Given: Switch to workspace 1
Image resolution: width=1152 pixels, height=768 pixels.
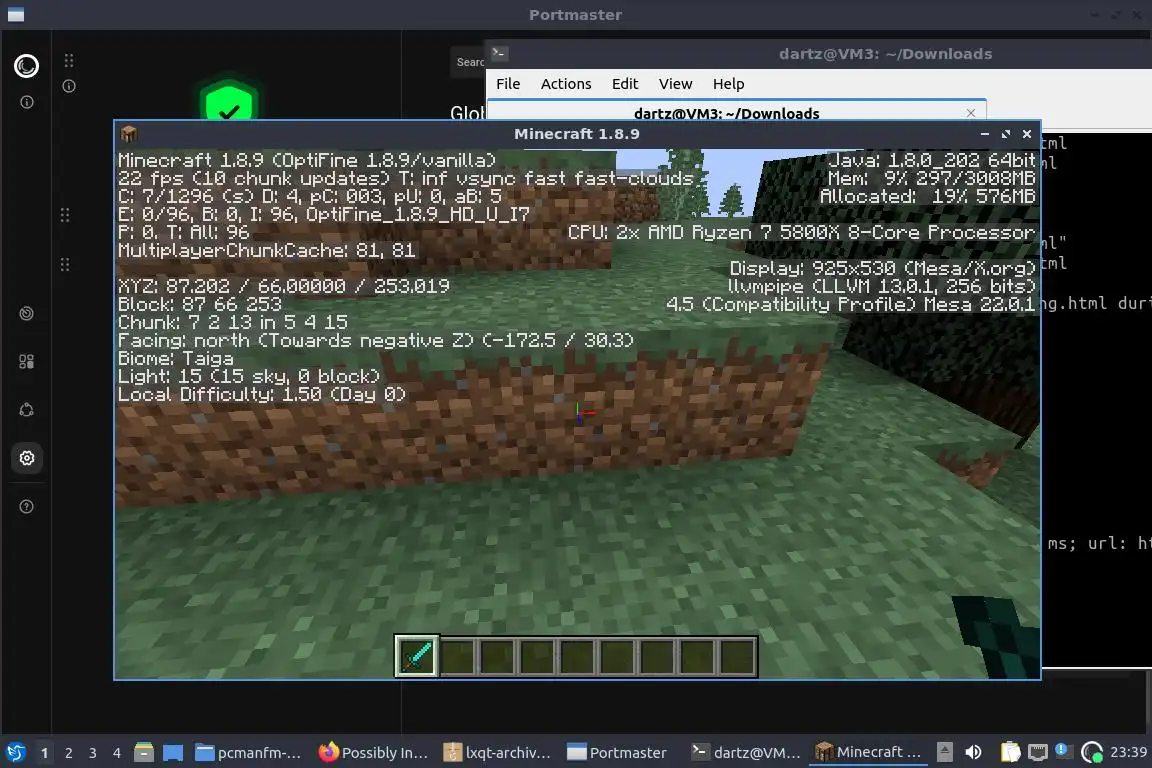Looking at the screenshot, I should point(44,753).
